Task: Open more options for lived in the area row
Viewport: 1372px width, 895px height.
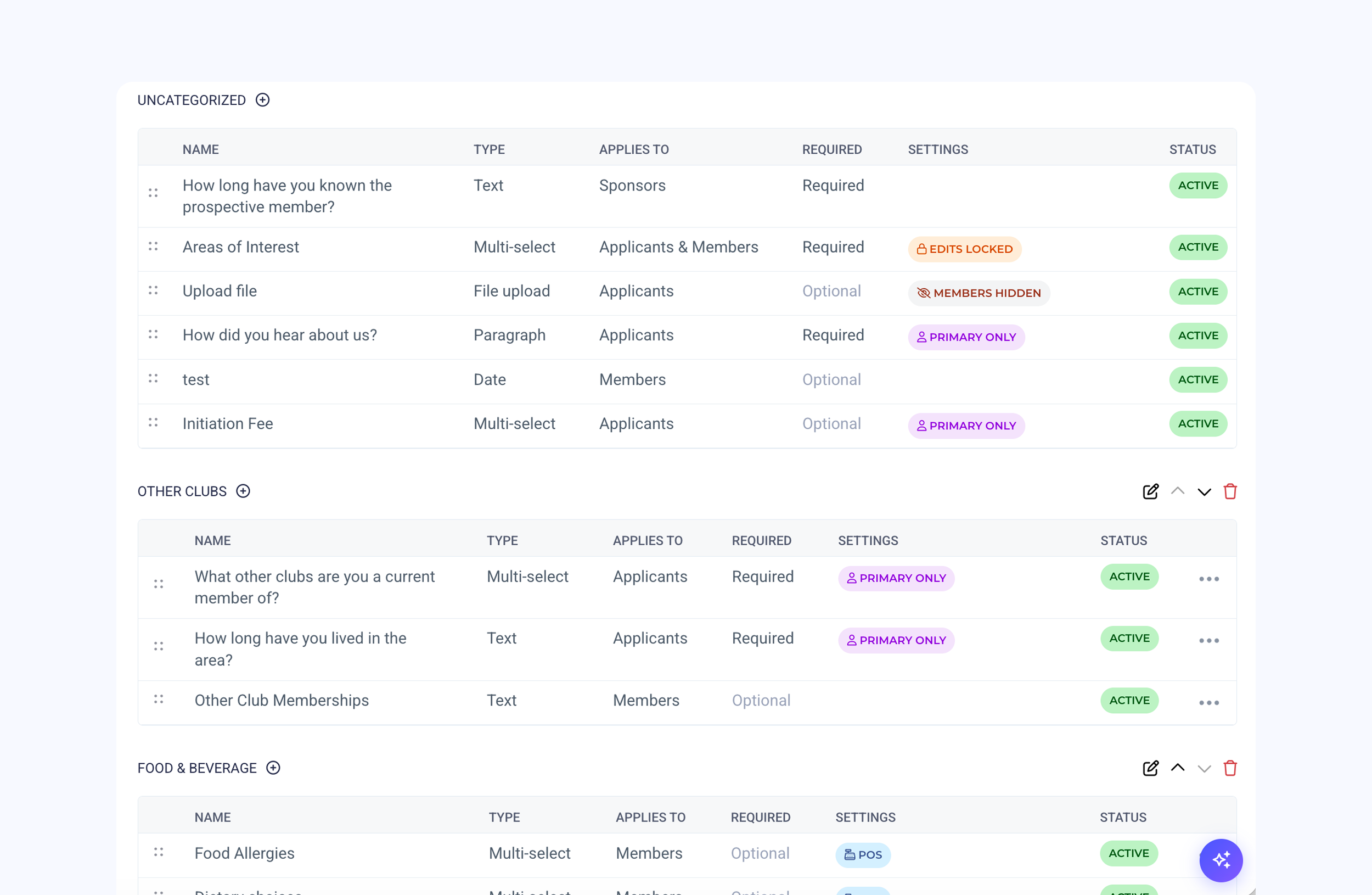Action: pos(1209,640)
